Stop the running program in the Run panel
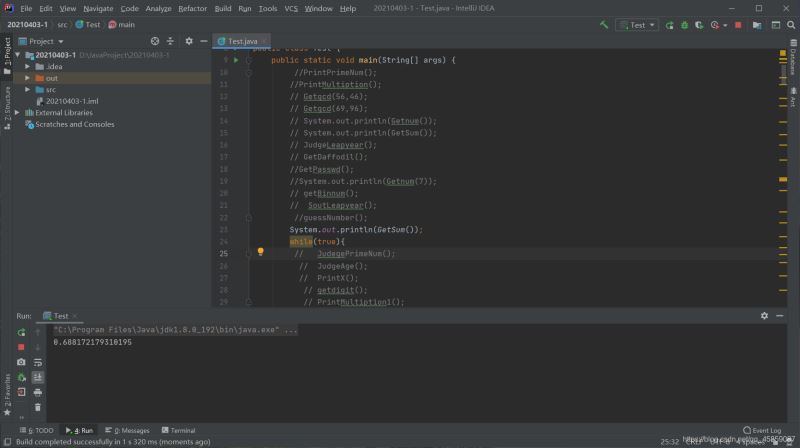The width and height of the screenshot is (800, 448). [x=21, y=347]
